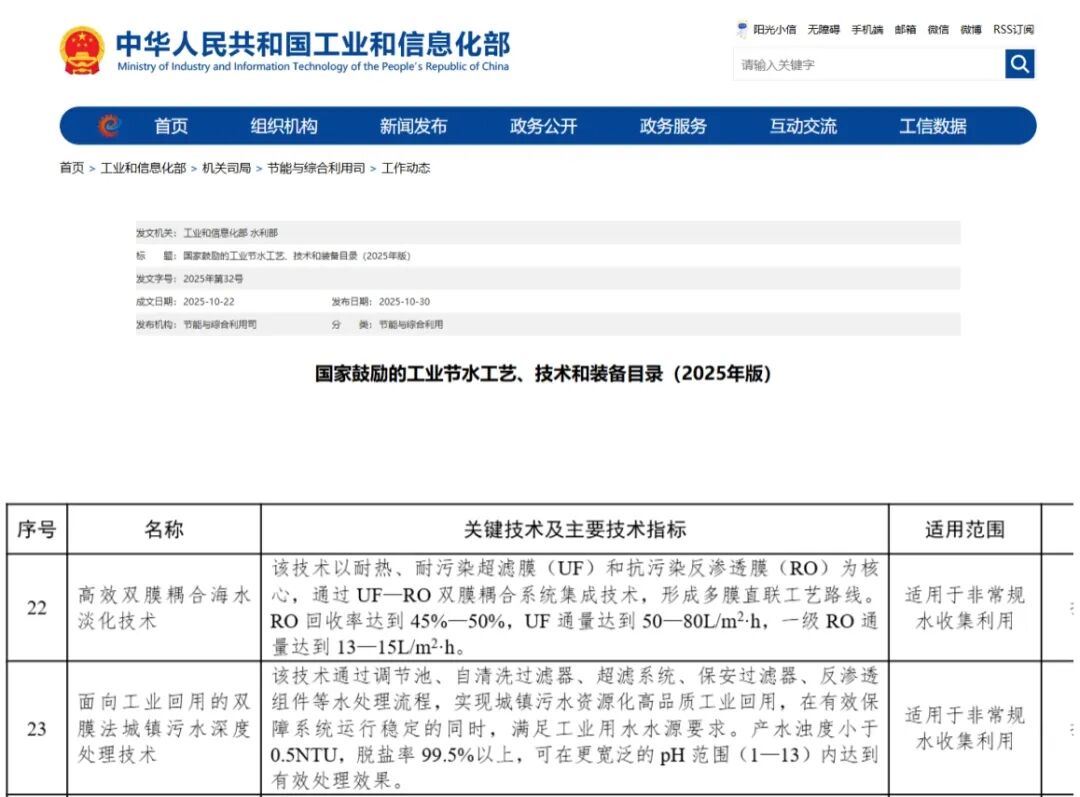Click 工作动态 breadcrumb link
The image size is (1080, 797).
click(x=406, y=168)
